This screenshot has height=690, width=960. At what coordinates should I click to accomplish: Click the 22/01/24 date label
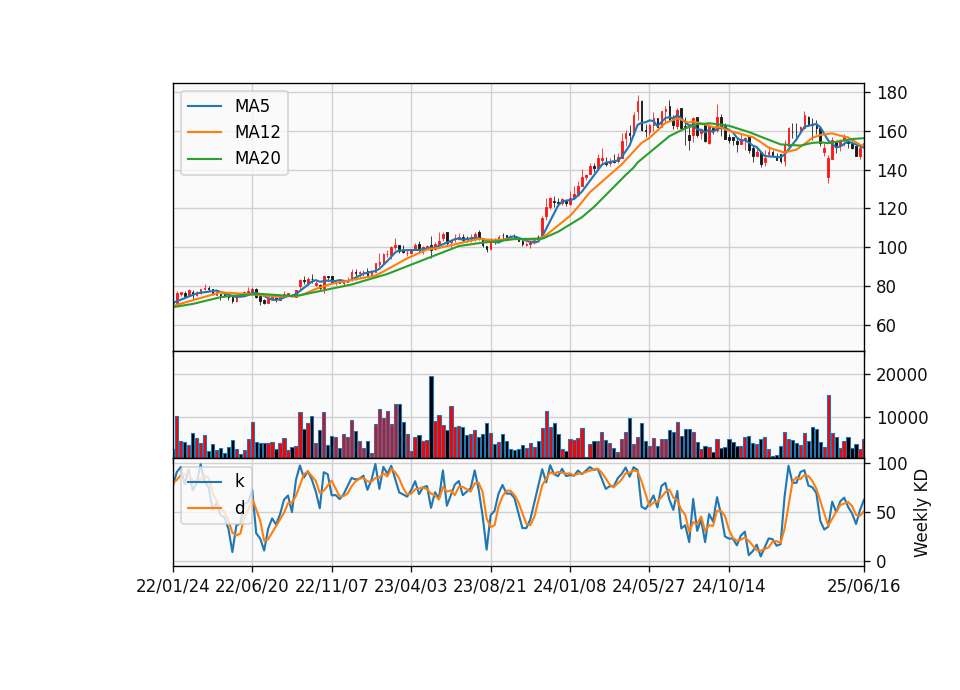tap(173, 586)
